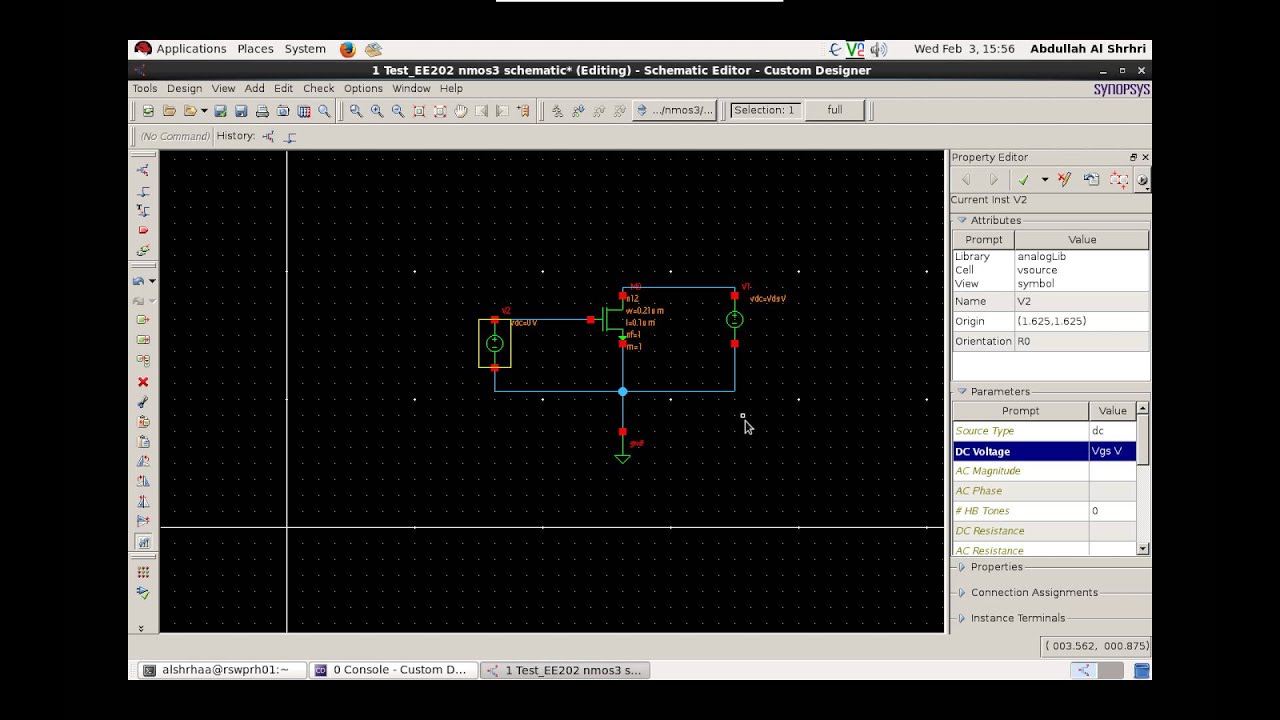Click the Zoom In magnifier icon
The height and width of the screenshot is (720, 1280).
(377, 111)
